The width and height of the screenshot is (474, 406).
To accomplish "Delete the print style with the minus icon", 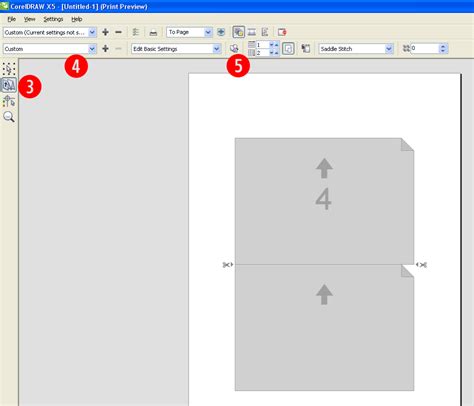I will (118, 32).
